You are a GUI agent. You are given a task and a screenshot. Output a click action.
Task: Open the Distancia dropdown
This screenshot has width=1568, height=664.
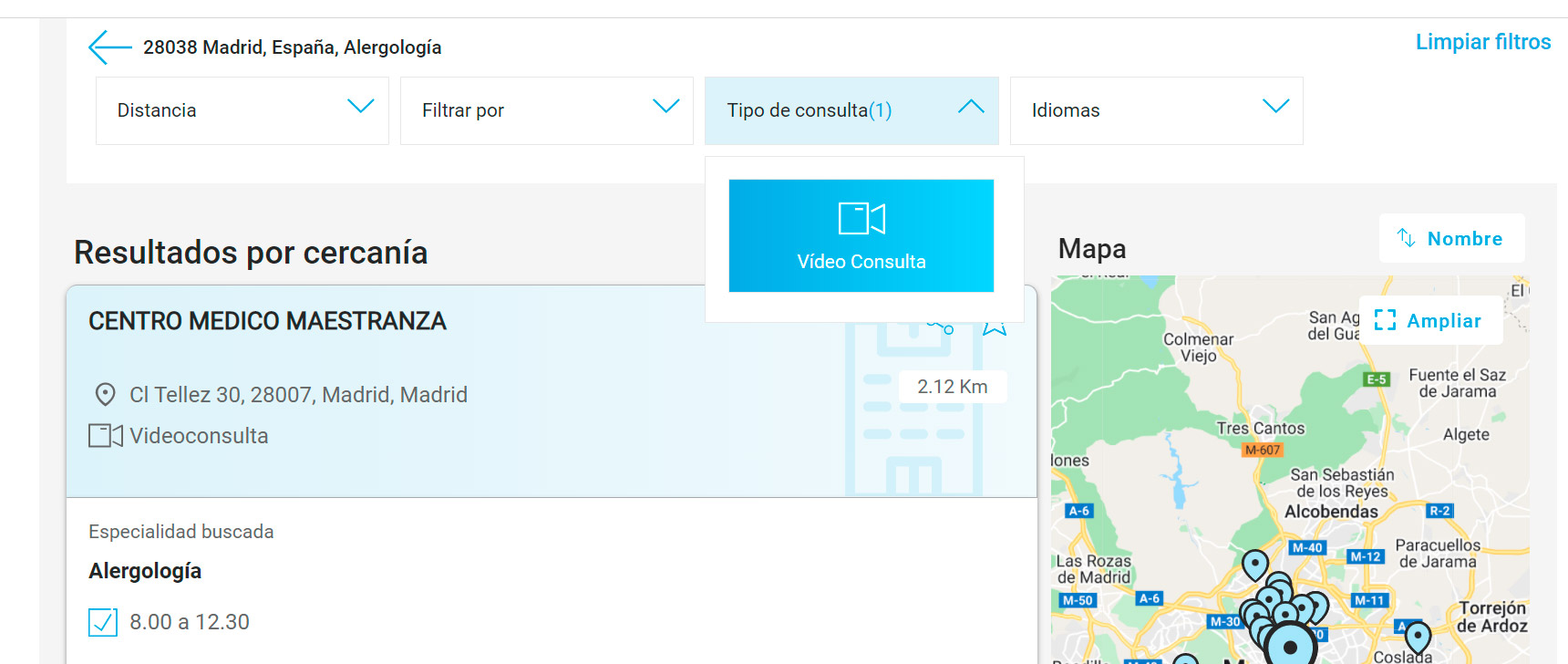(x=242, y=110)
